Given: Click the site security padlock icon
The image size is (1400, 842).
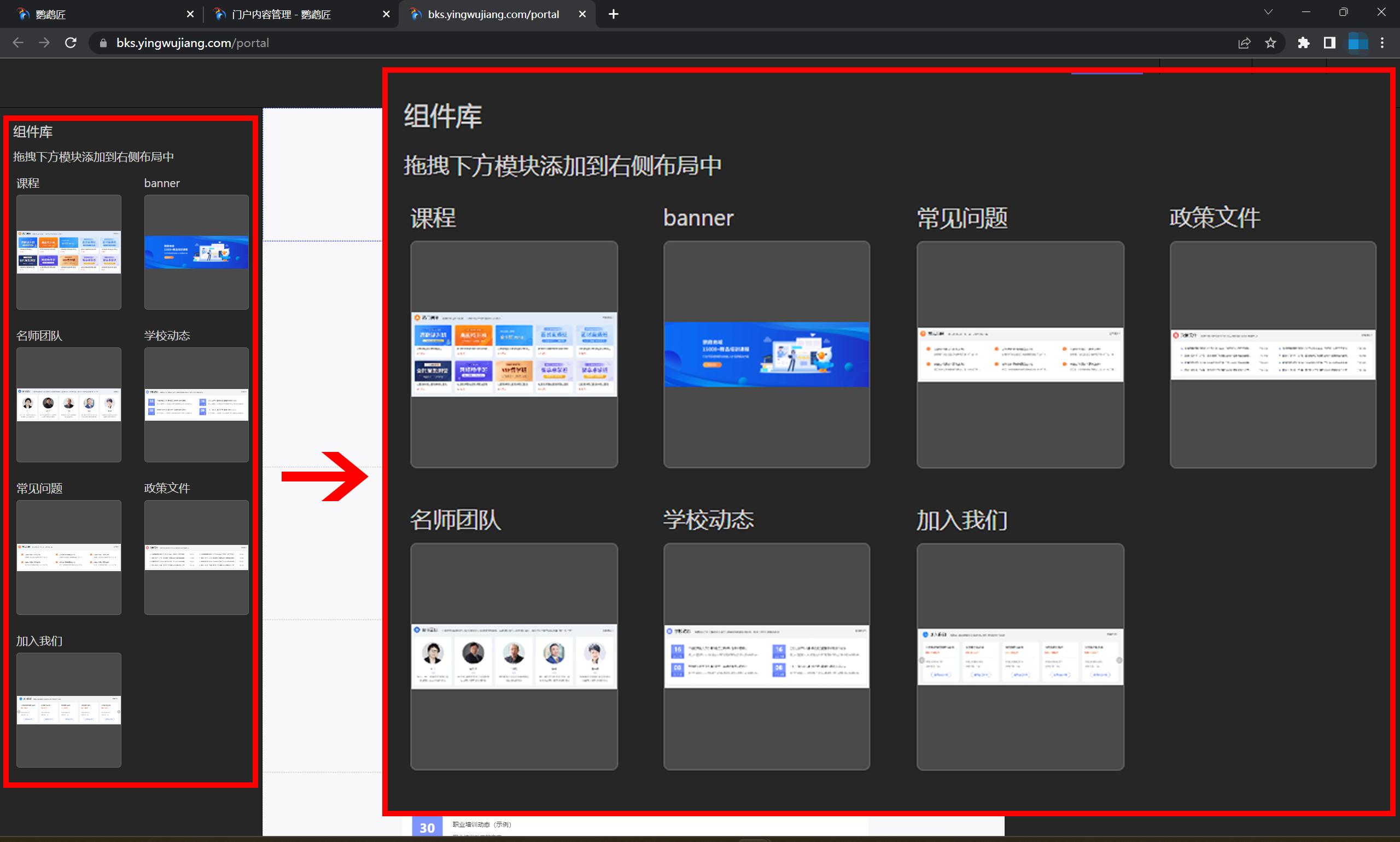Looking at the screenshot, I should 103,43.
